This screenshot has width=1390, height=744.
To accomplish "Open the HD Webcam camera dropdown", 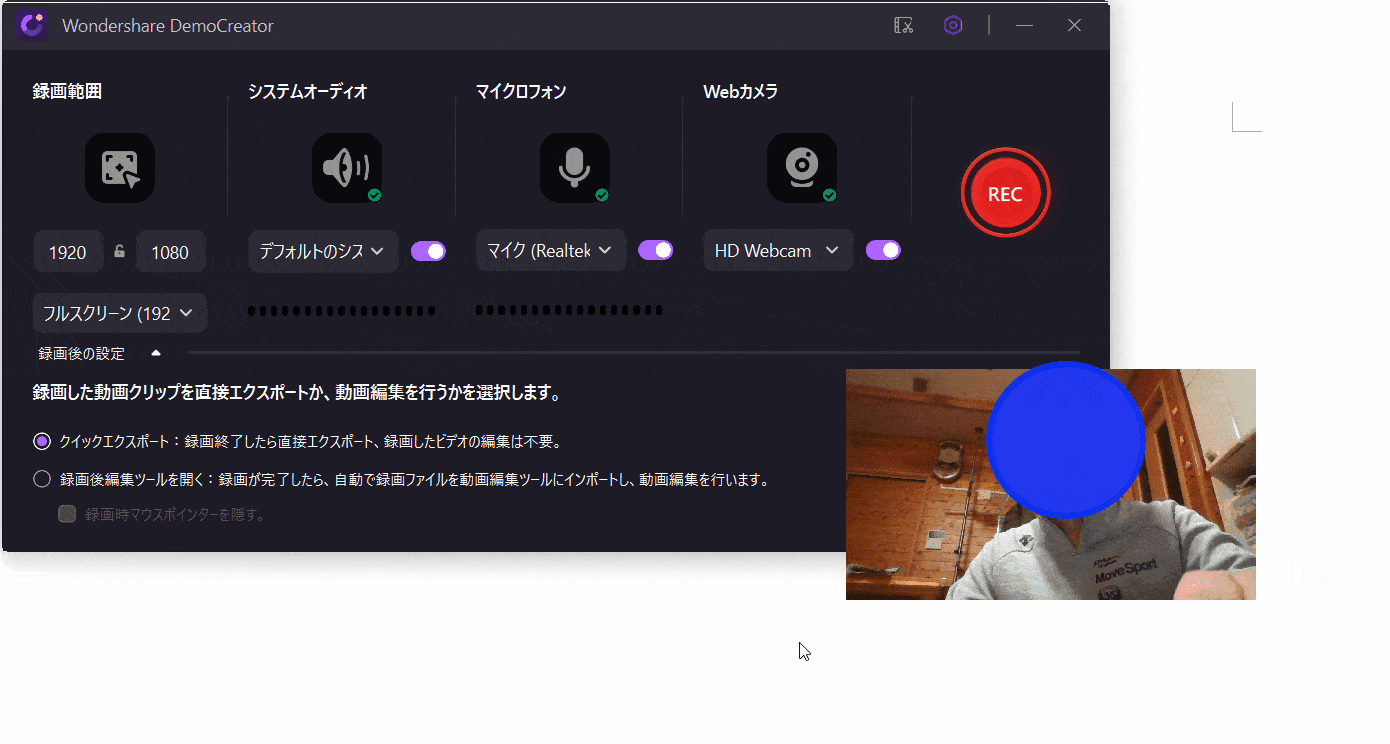I will point(777,251).
